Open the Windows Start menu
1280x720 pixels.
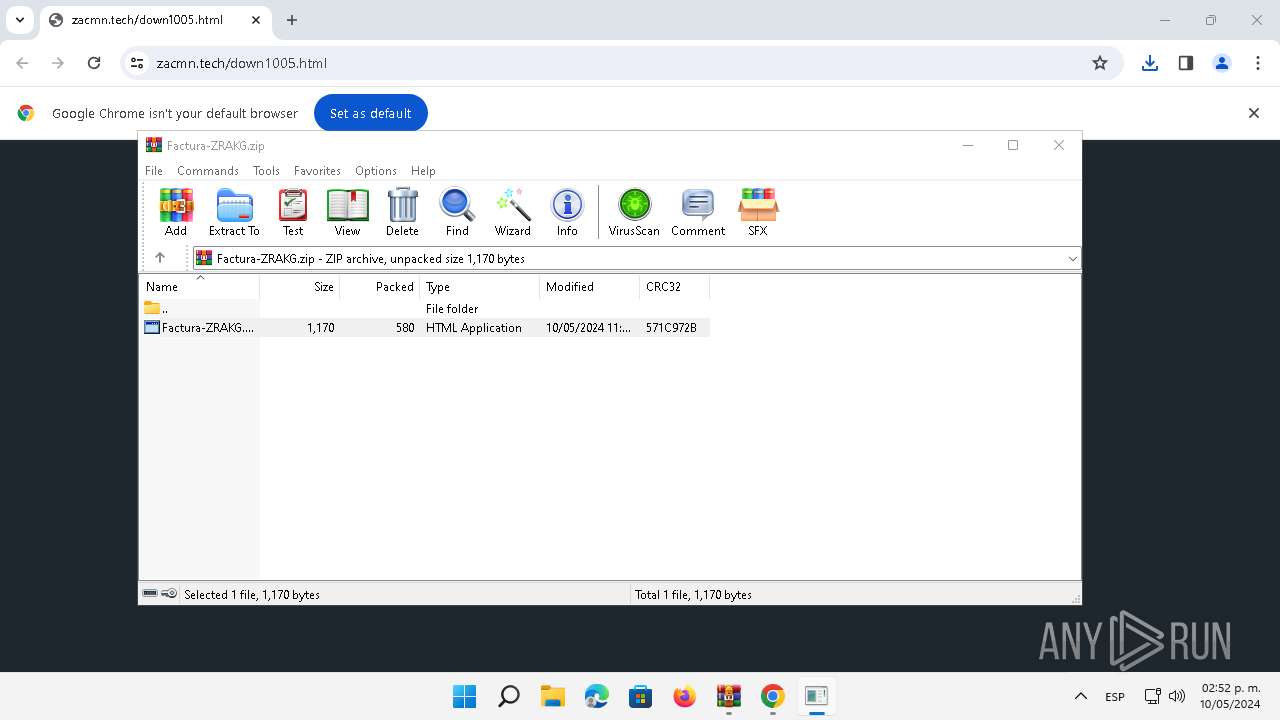465,696
